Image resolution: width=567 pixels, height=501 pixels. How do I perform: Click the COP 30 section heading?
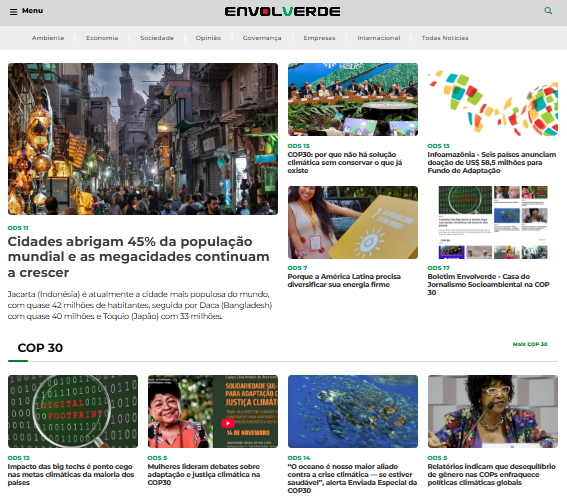coord(40,348)
